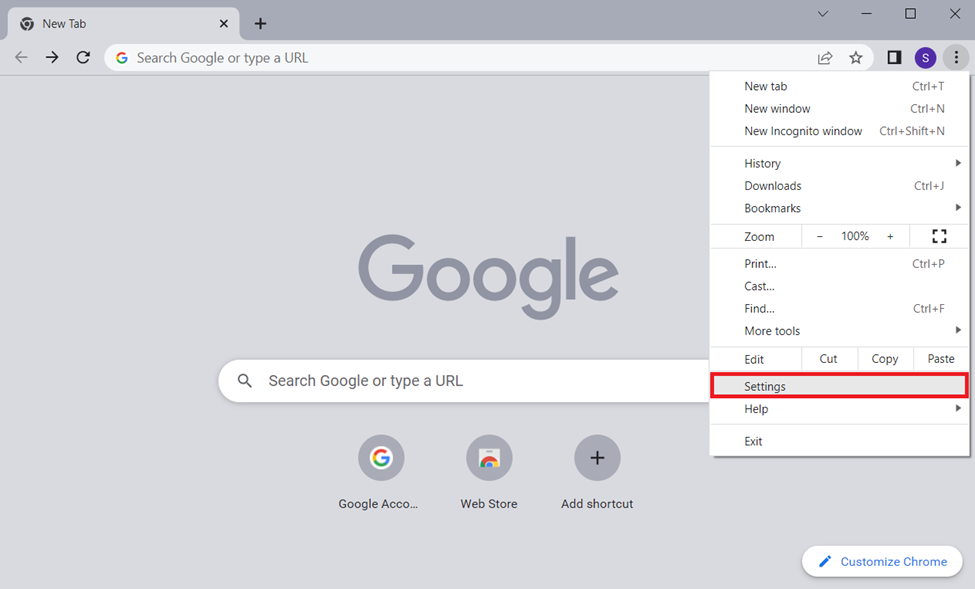Click the forward navigation arrow
The image size is (975, 589).
[52, 58]
